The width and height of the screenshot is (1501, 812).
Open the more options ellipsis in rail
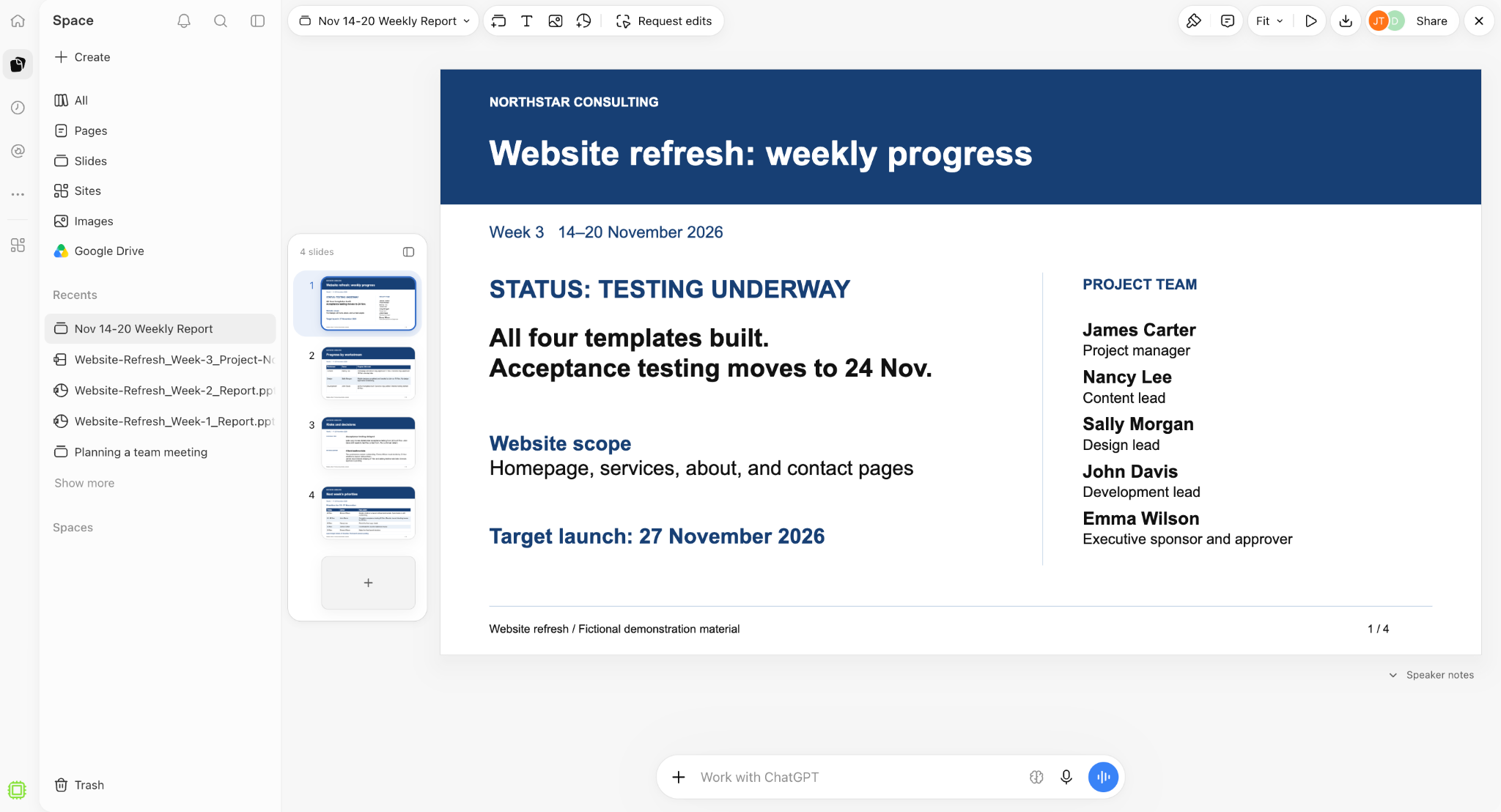coord(18,194)
